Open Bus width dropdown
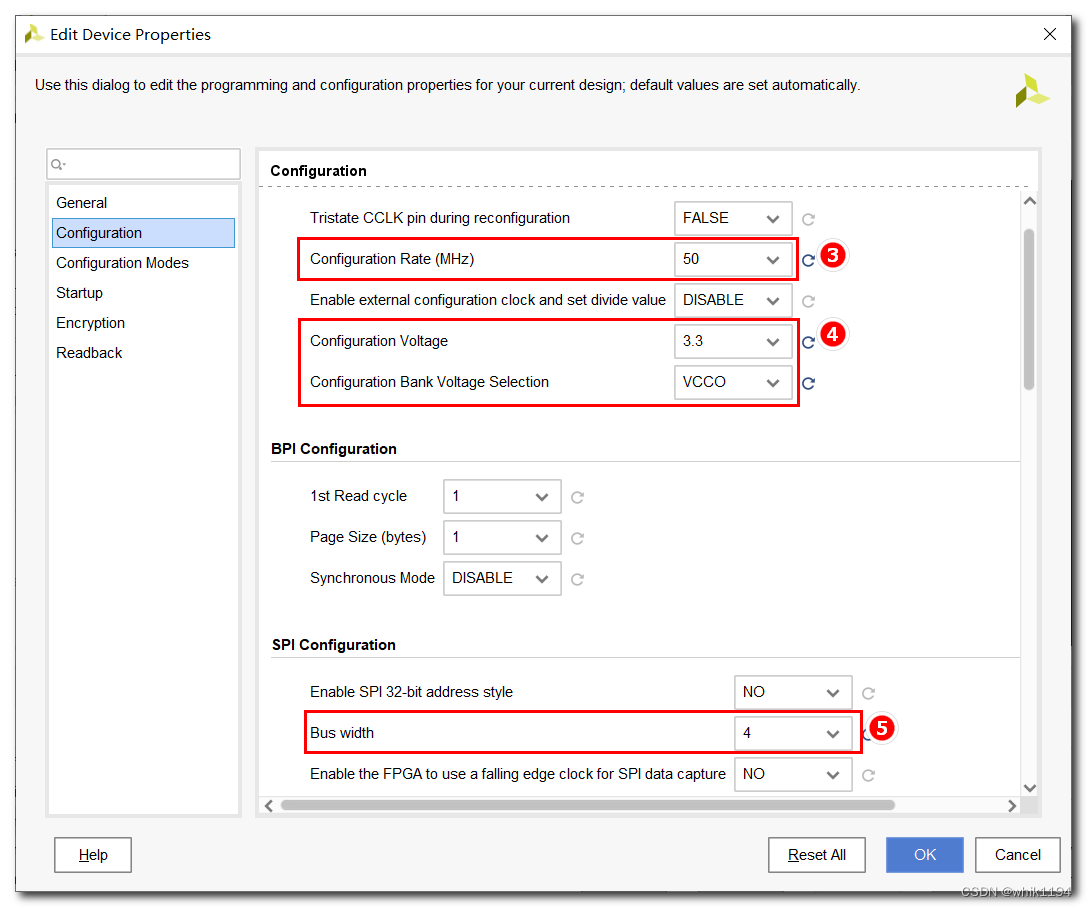The image size is (1087, 907). pos(793,733)
